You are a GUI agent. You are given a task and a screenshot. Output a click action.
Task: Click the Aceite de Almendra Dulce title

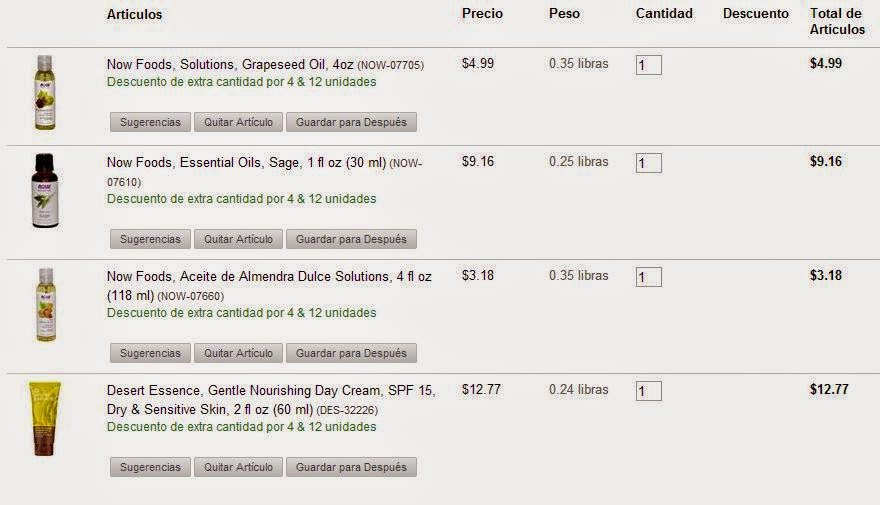pyautogui.click(x=269, y=276)
